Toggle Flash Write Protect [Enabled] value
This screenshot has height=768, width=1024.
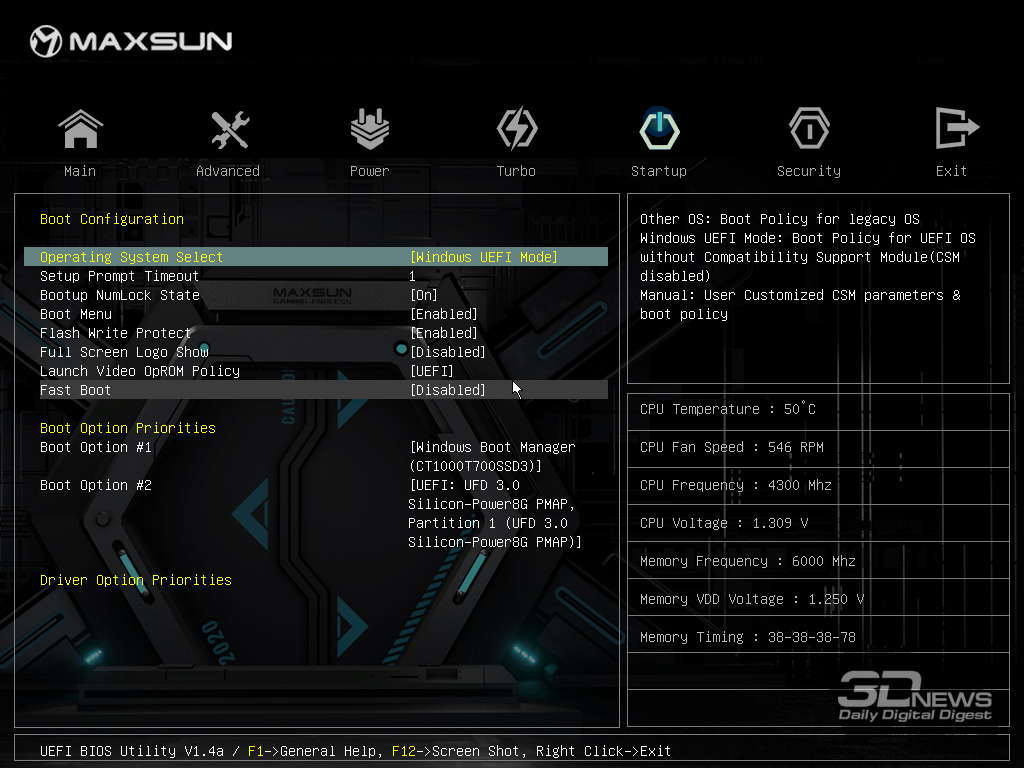coord(444,333)
